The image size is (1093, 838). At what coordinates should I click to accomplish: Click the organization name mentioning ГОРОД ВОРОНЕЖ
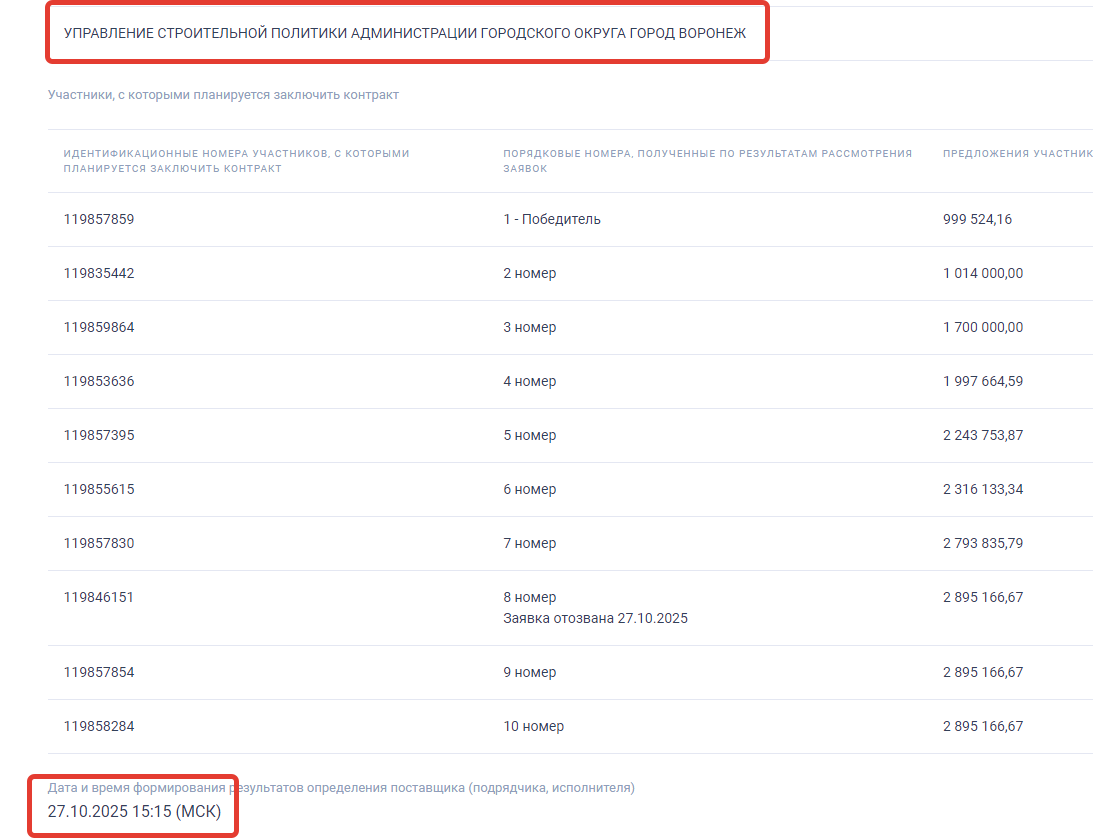click(405, 33)
